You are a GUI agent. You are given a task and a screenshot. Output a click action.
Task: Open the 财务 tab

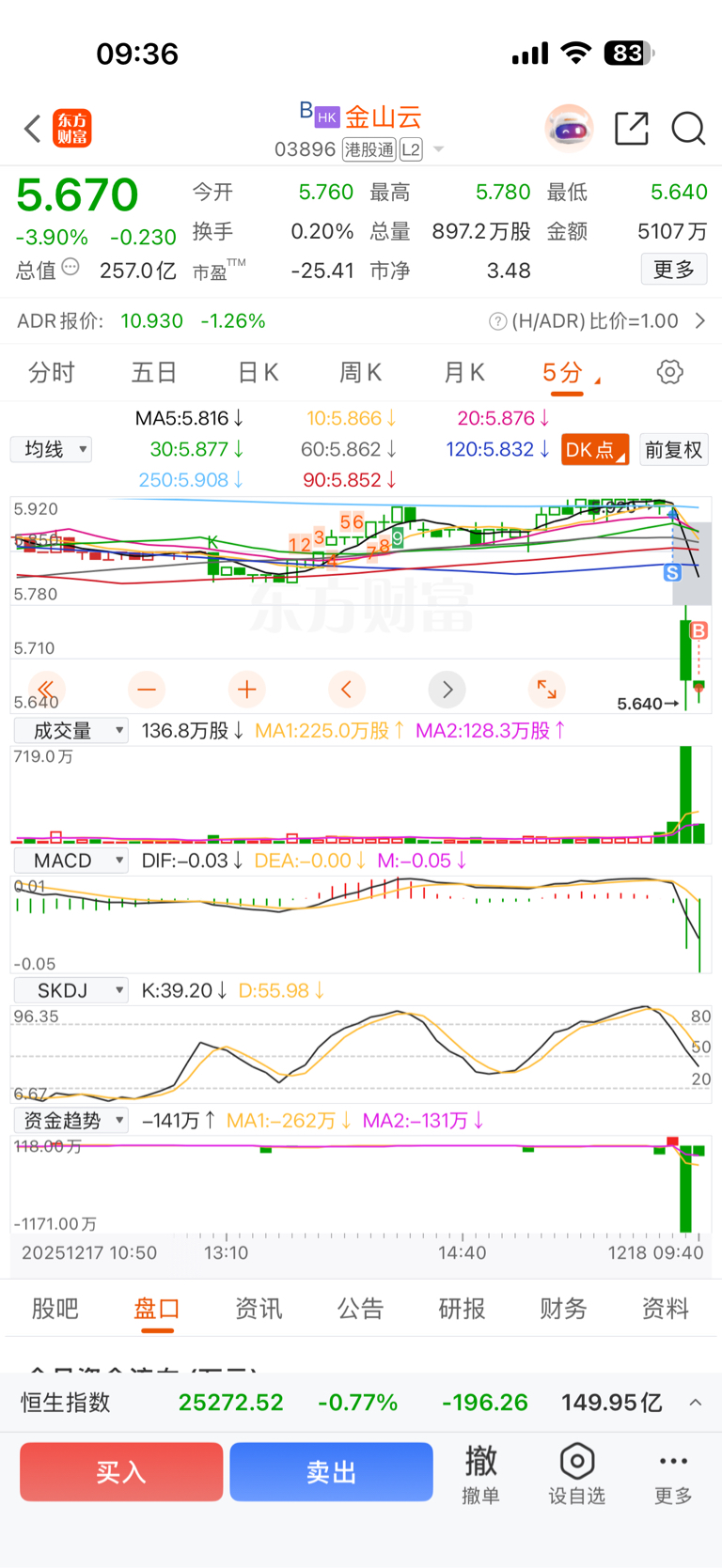563,1309
